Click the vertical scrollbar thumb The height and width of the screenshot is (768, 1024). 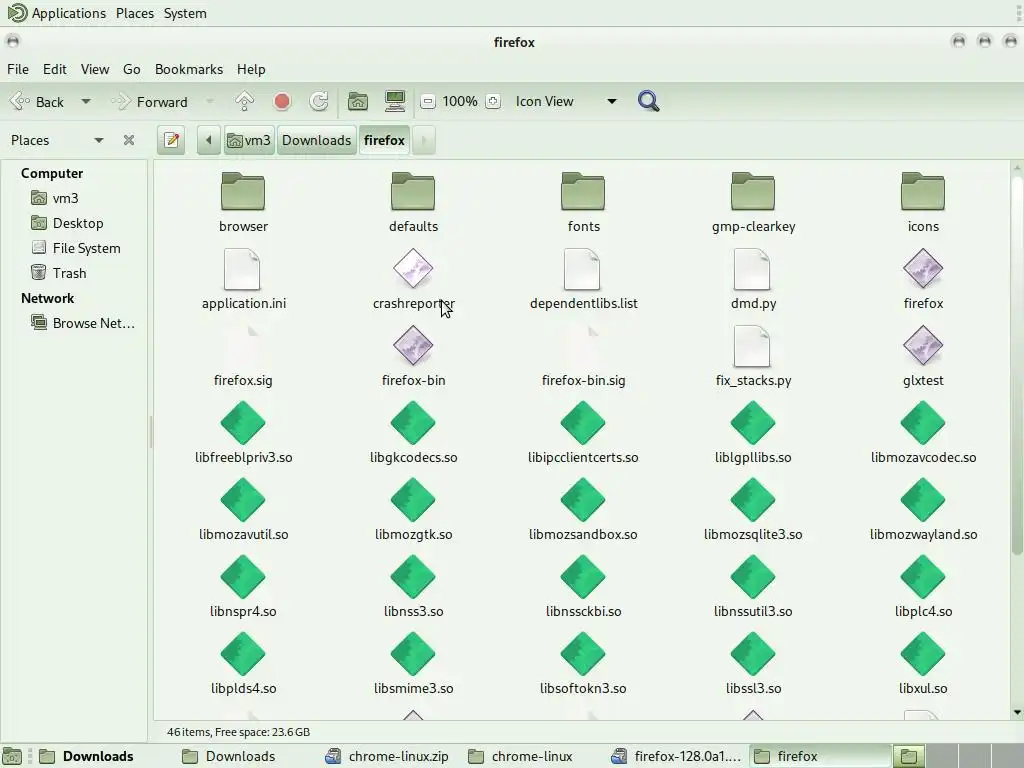[x=1017, y=366]
